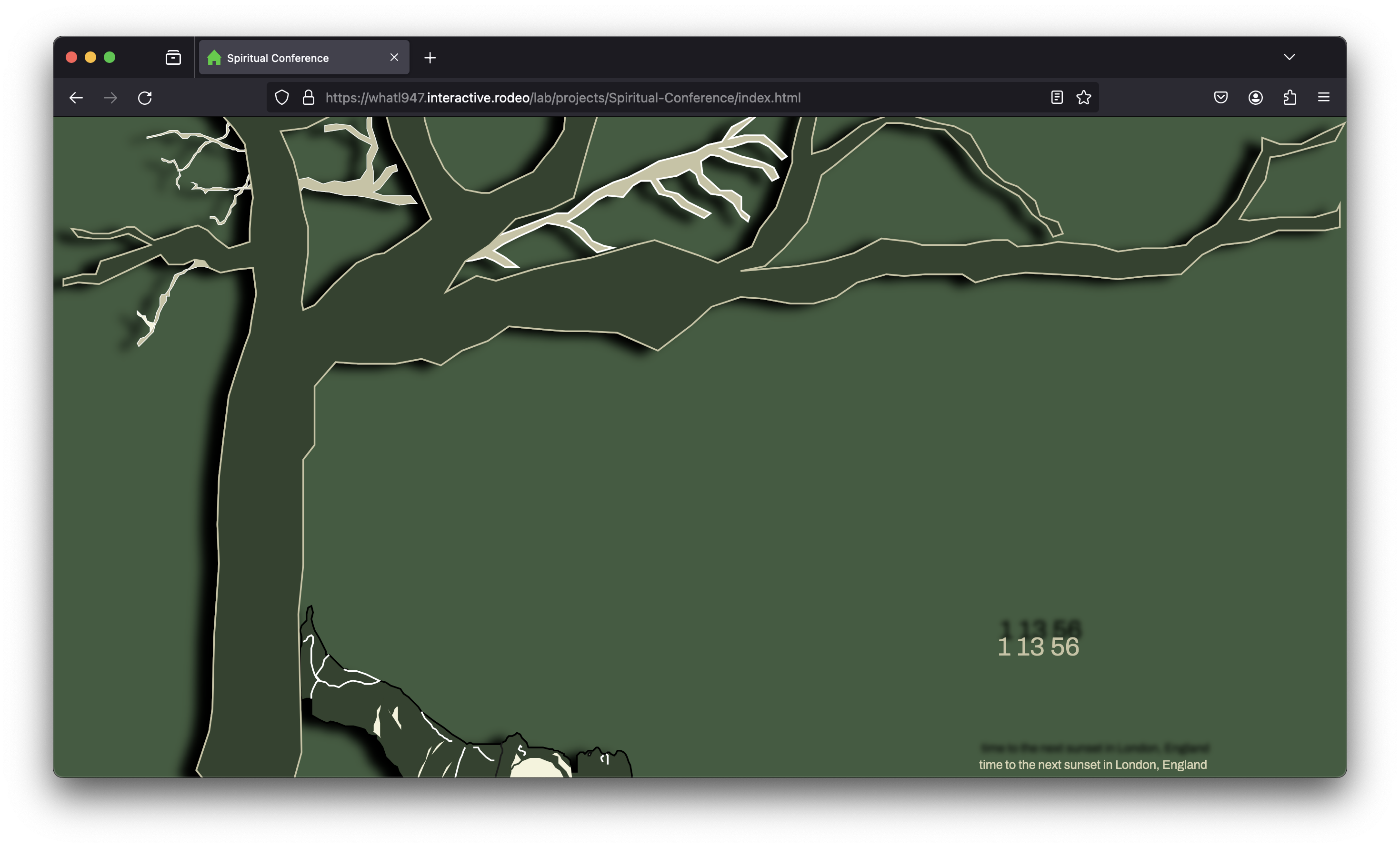Close the Spiritual Conference tab
The width and height of the screenshot is (1400, 848).
[x=394, y=57]
